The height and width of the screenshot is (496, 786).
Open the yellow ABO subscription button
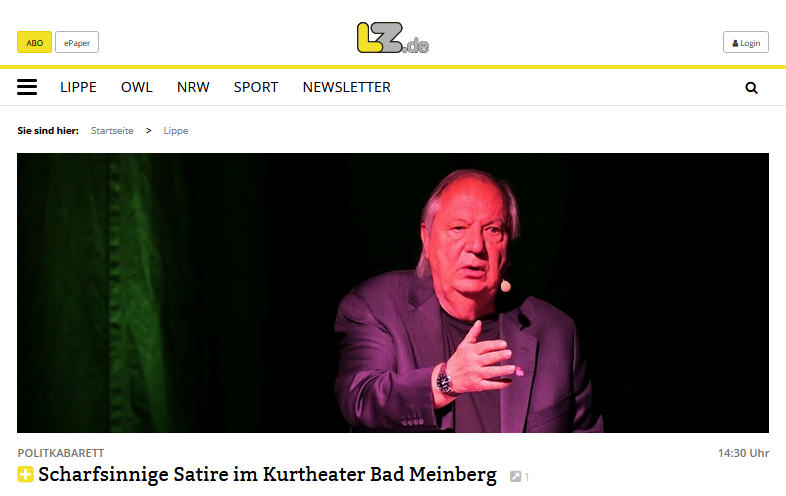click(34, 43)
